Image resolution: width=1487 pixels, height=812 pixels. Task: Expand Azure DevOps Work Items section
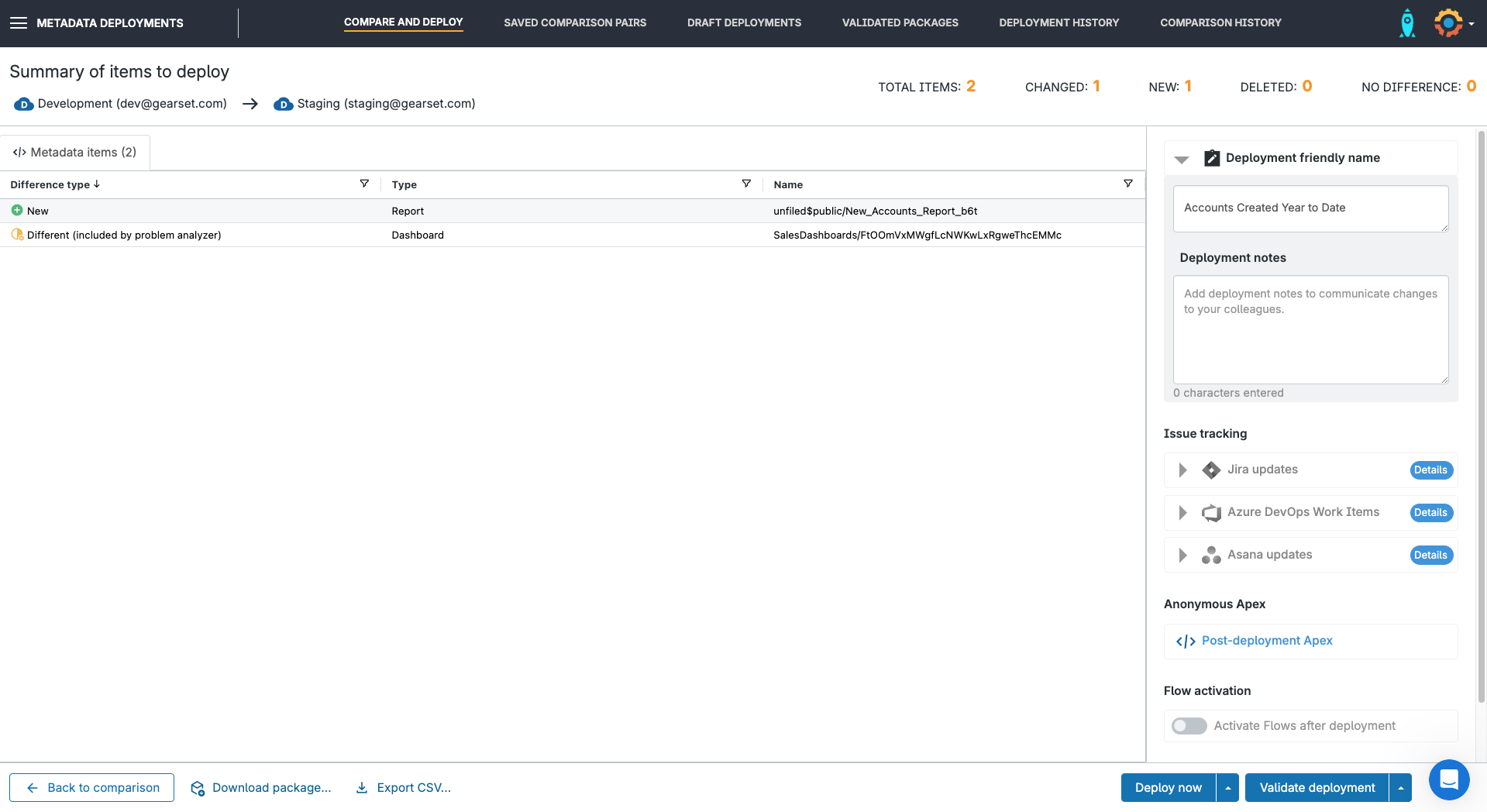click(1182, 513)
